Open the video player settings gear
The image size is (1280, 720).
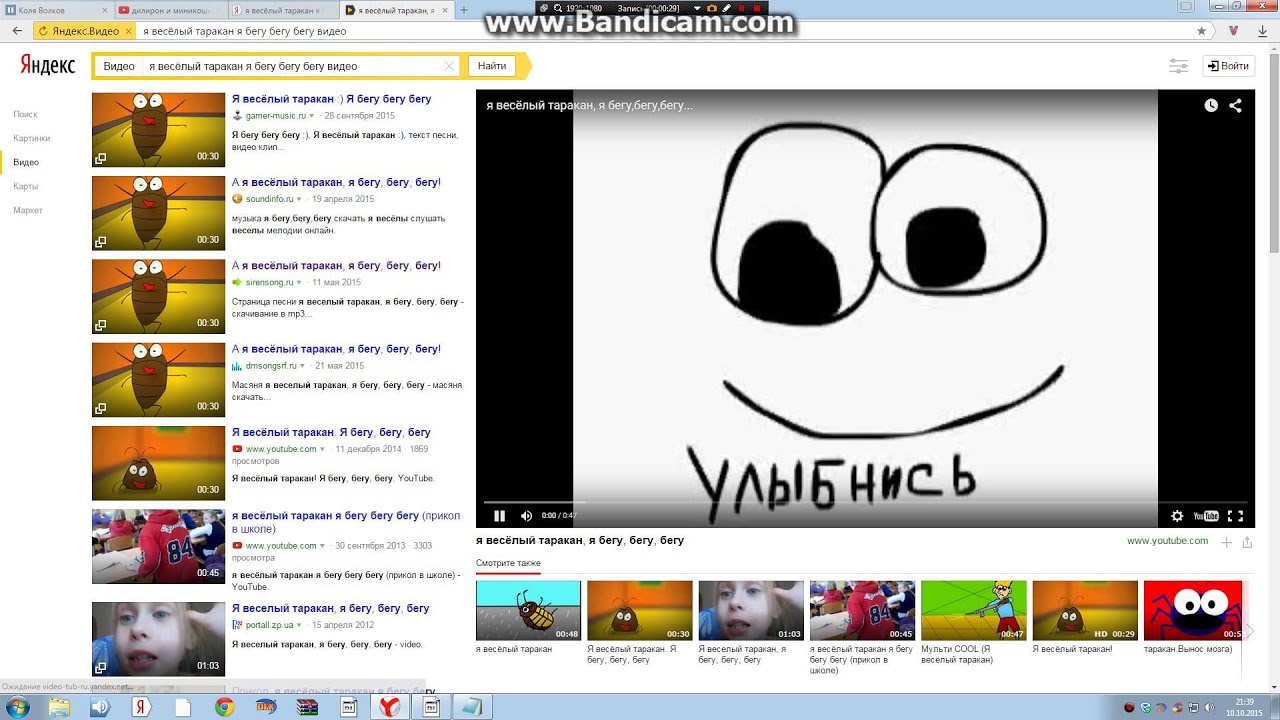point(1177,516)
